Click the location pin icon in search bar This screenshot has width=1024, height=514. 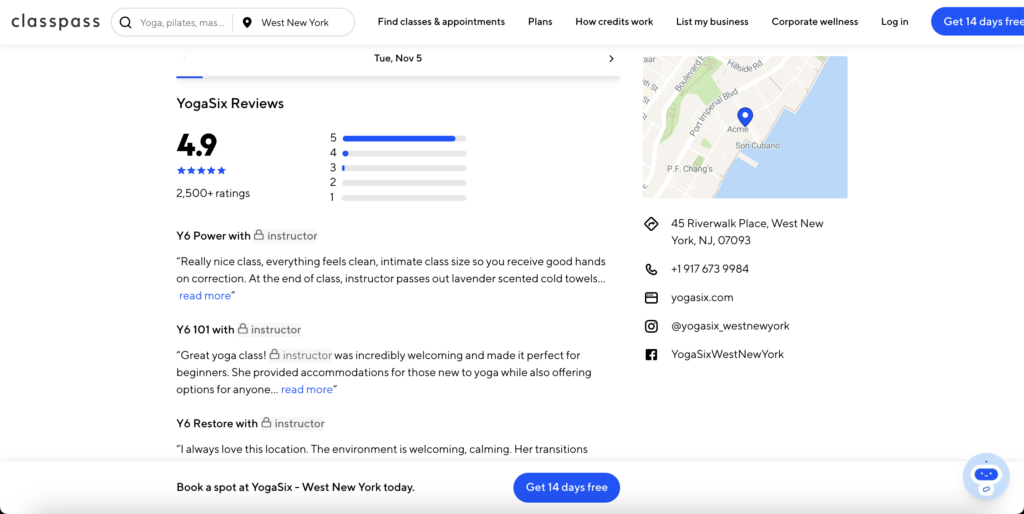(247, 22)
